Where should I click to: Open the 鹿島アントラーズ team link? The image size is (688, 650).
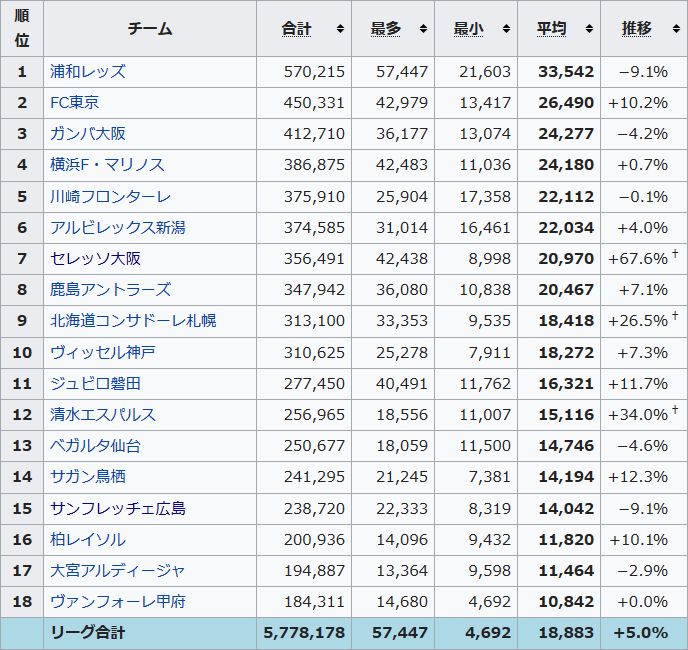click(x=110, y=290)
